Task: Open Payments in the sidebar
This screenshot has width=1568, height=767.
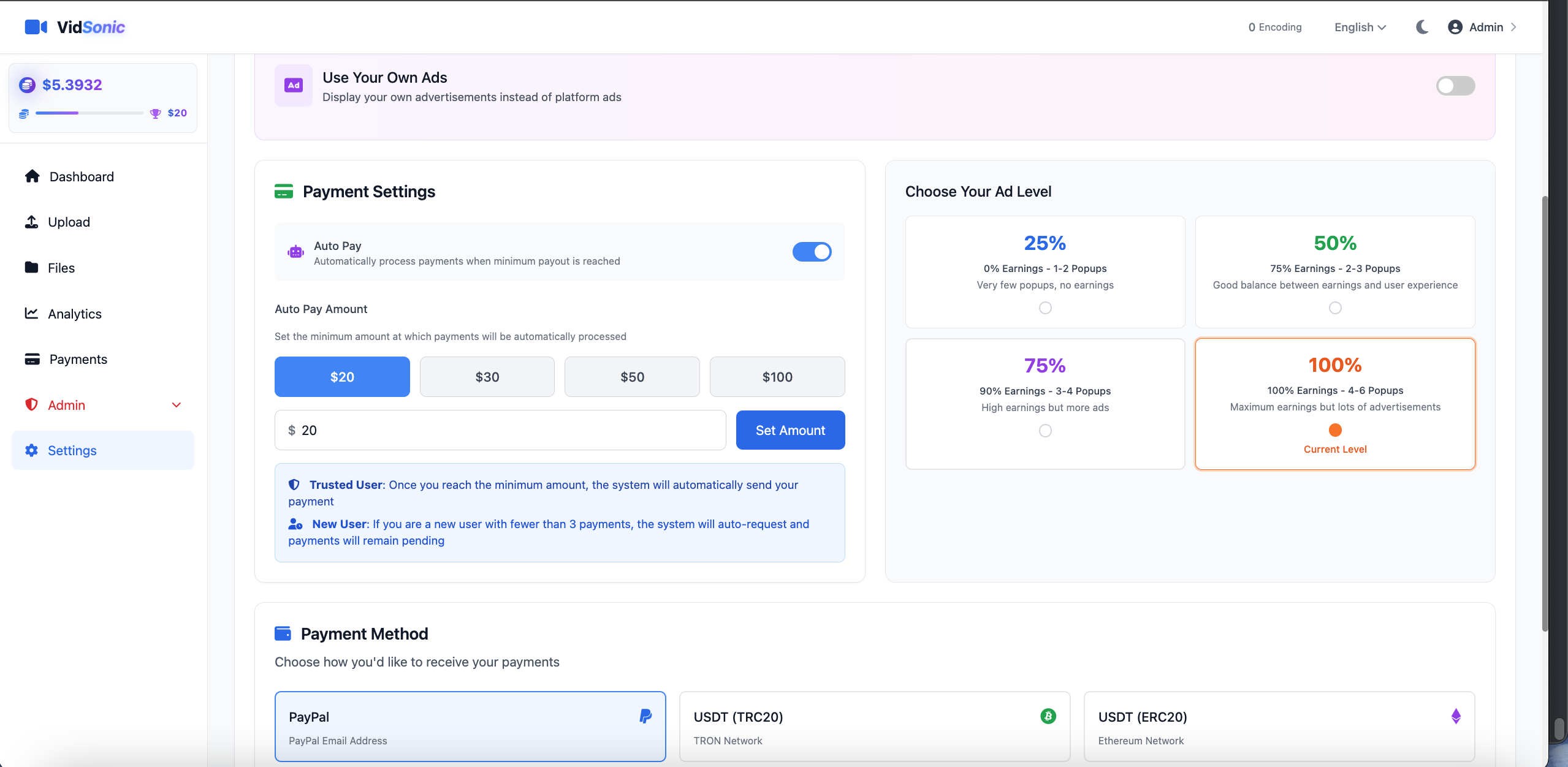Action: pyautogui.click(x=78, y=359)
